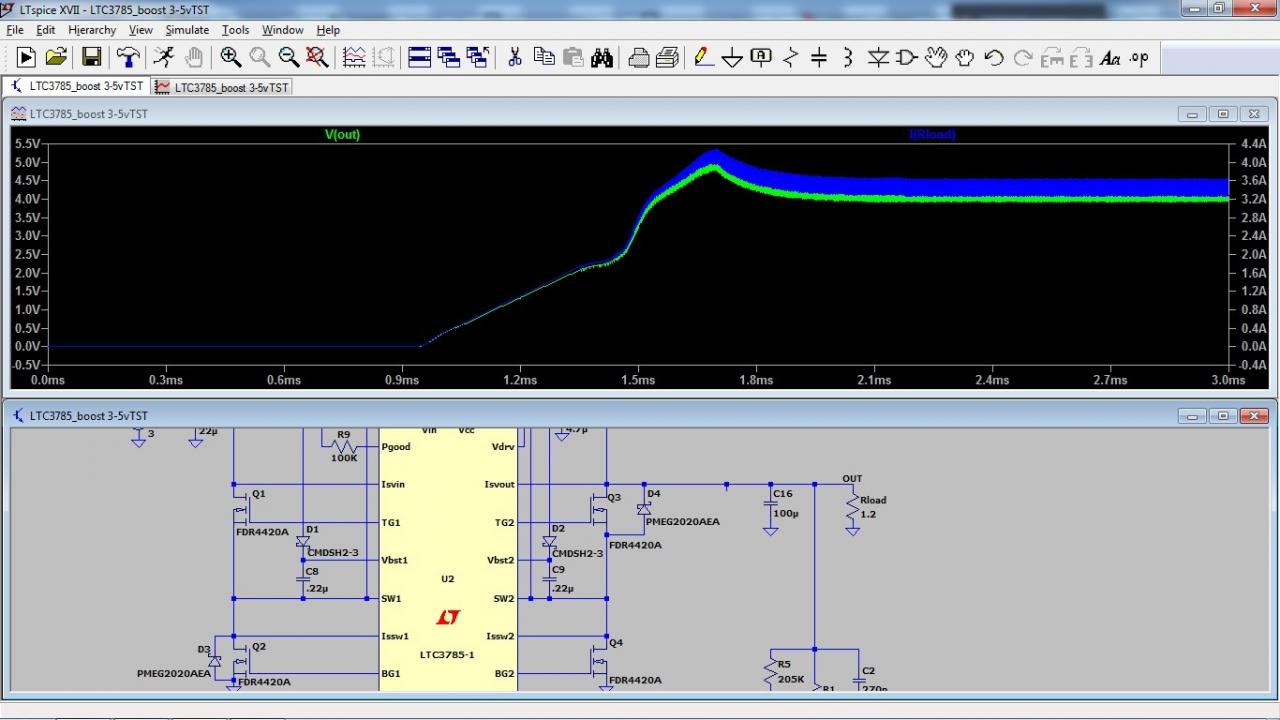Viewport: 1280px width, 720px height.
Task: Place a diode from the toolbar
Action: pyautogui.click(x=878, y=57)
